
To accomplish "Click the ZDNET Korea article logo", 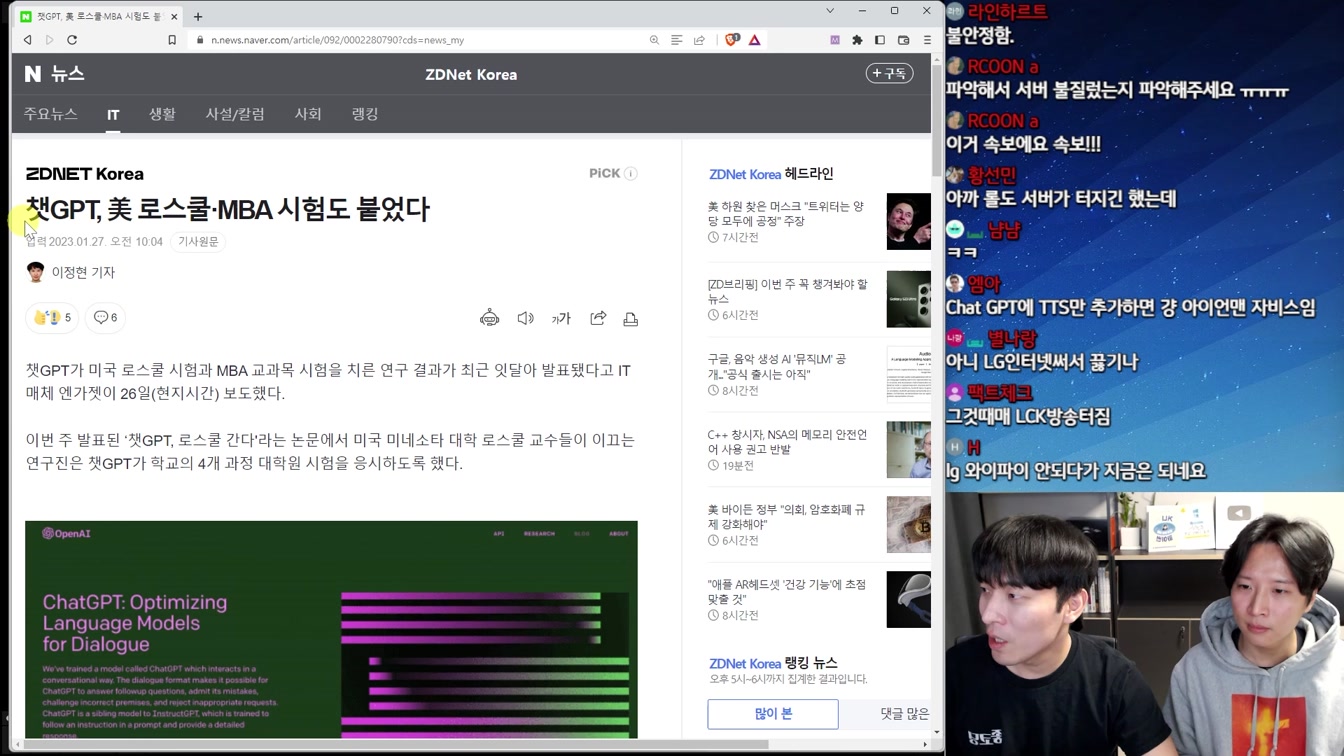I will tap(85, 174).
